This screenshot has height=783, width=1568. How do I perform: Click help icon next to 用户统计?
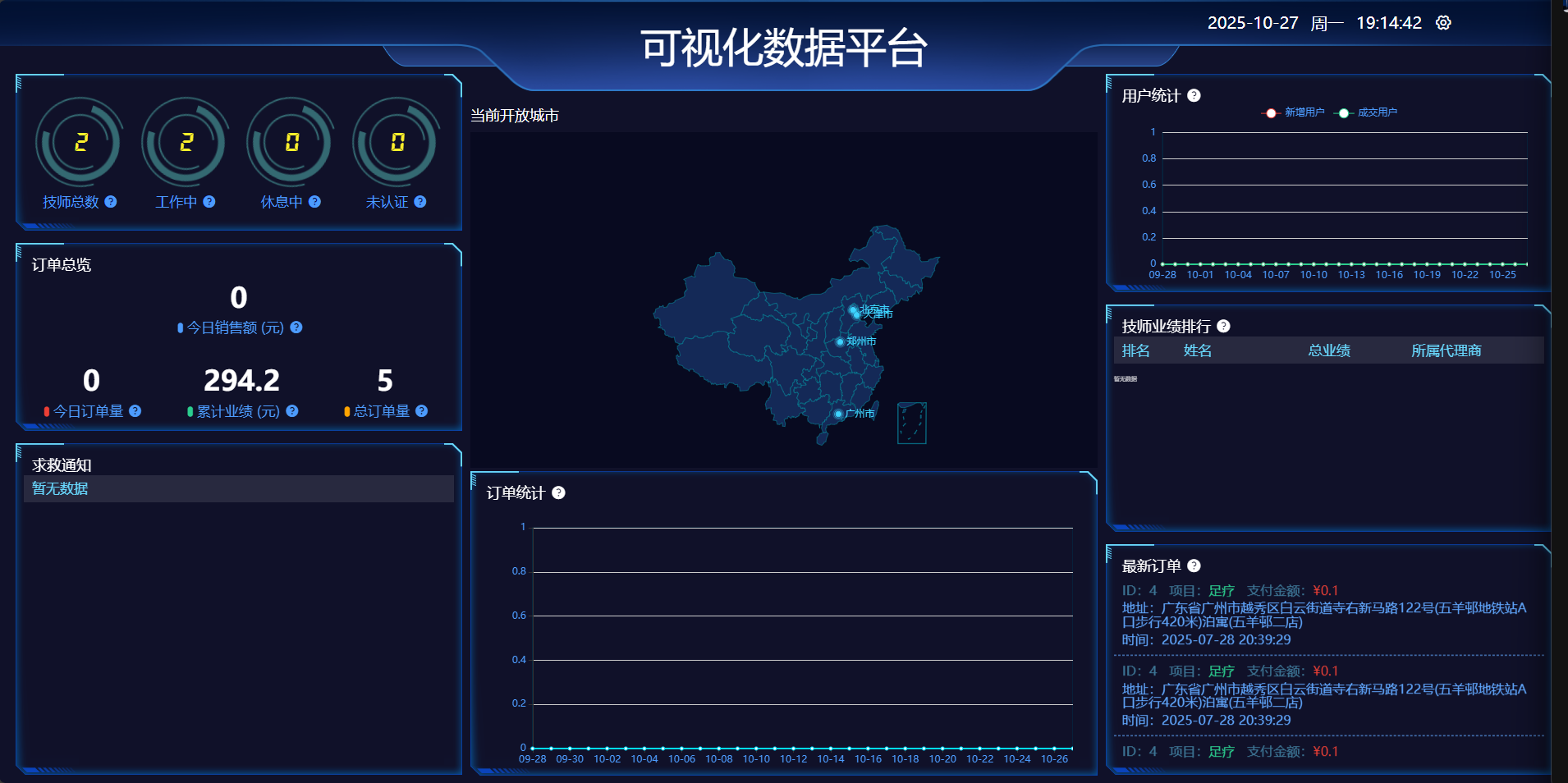tap(1194, 96)
